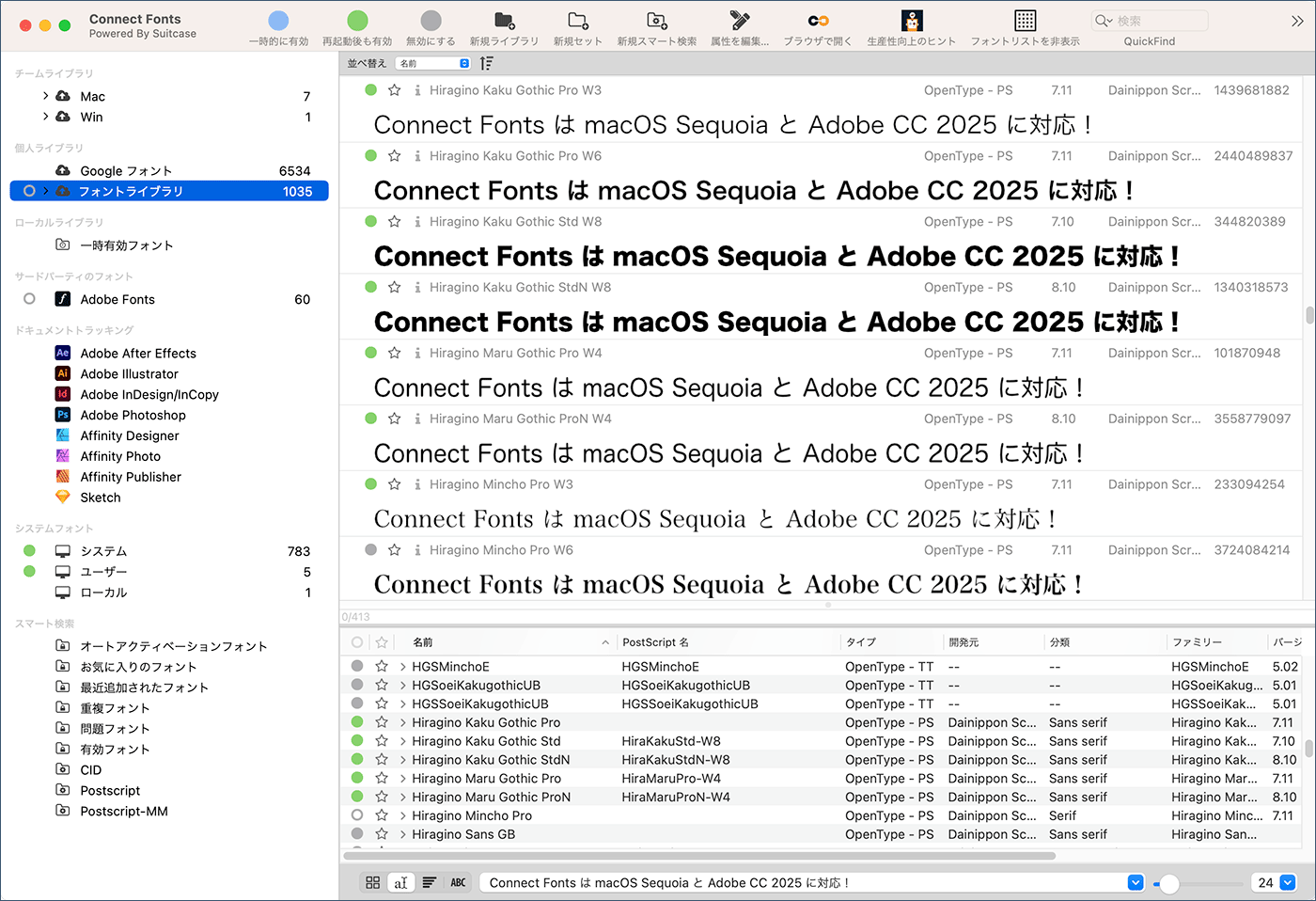Click the ブラウザで開く toolbar icon
The image size is (1316, 901).
[x=818, y=21]
